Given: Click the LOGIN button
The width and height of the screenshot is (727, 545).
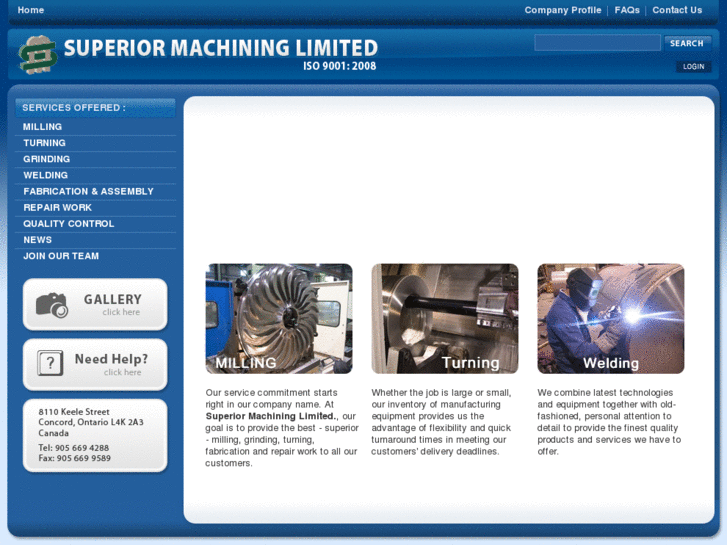Looking at the screenshot, I should [x=693, y=67].
